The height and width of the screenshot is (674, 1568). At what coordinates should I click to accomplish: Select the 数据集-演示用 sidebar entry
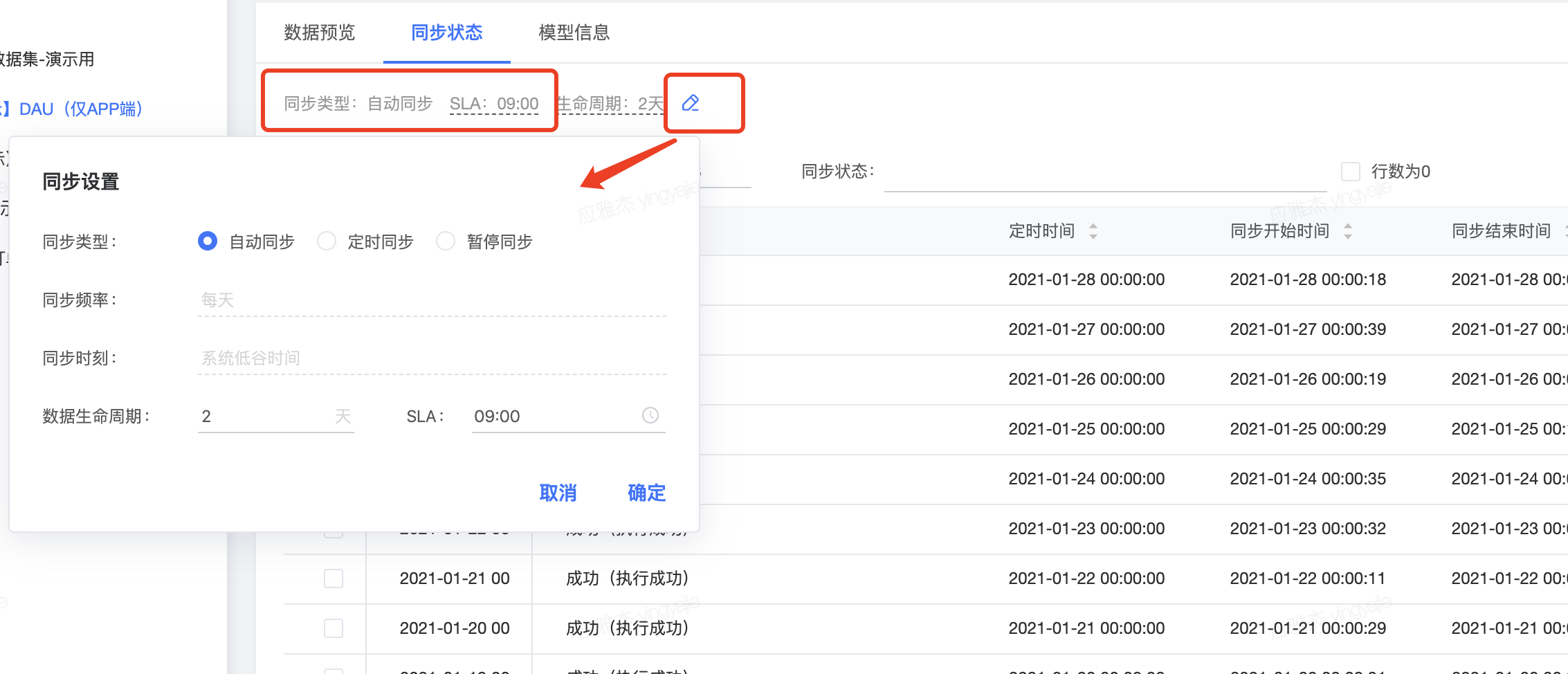[x=46, y=60]
